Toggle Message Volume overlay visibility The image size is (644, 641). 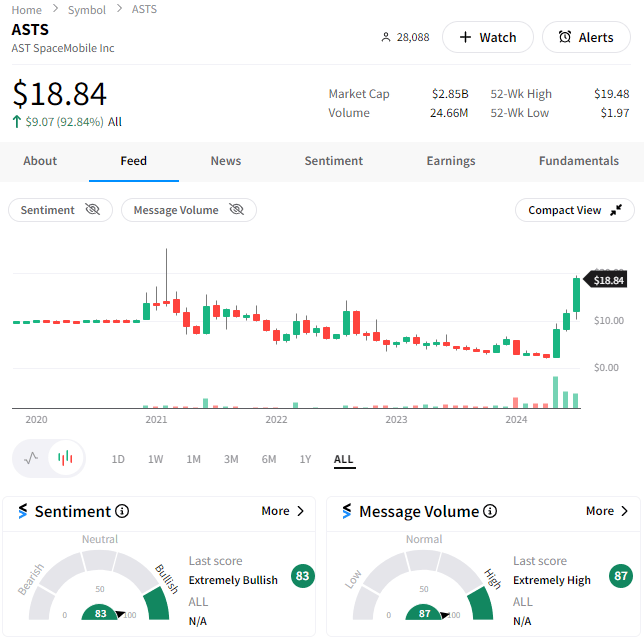(189, 210)
